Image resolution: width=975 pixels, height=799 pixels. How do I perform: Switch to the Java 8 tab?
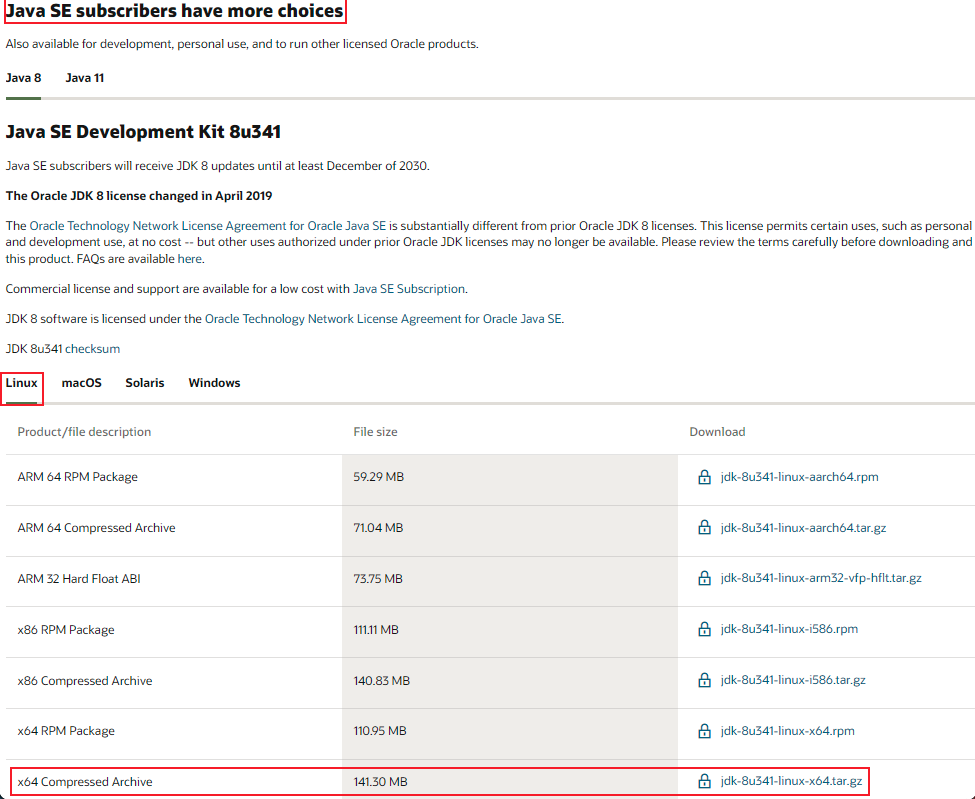24,78
